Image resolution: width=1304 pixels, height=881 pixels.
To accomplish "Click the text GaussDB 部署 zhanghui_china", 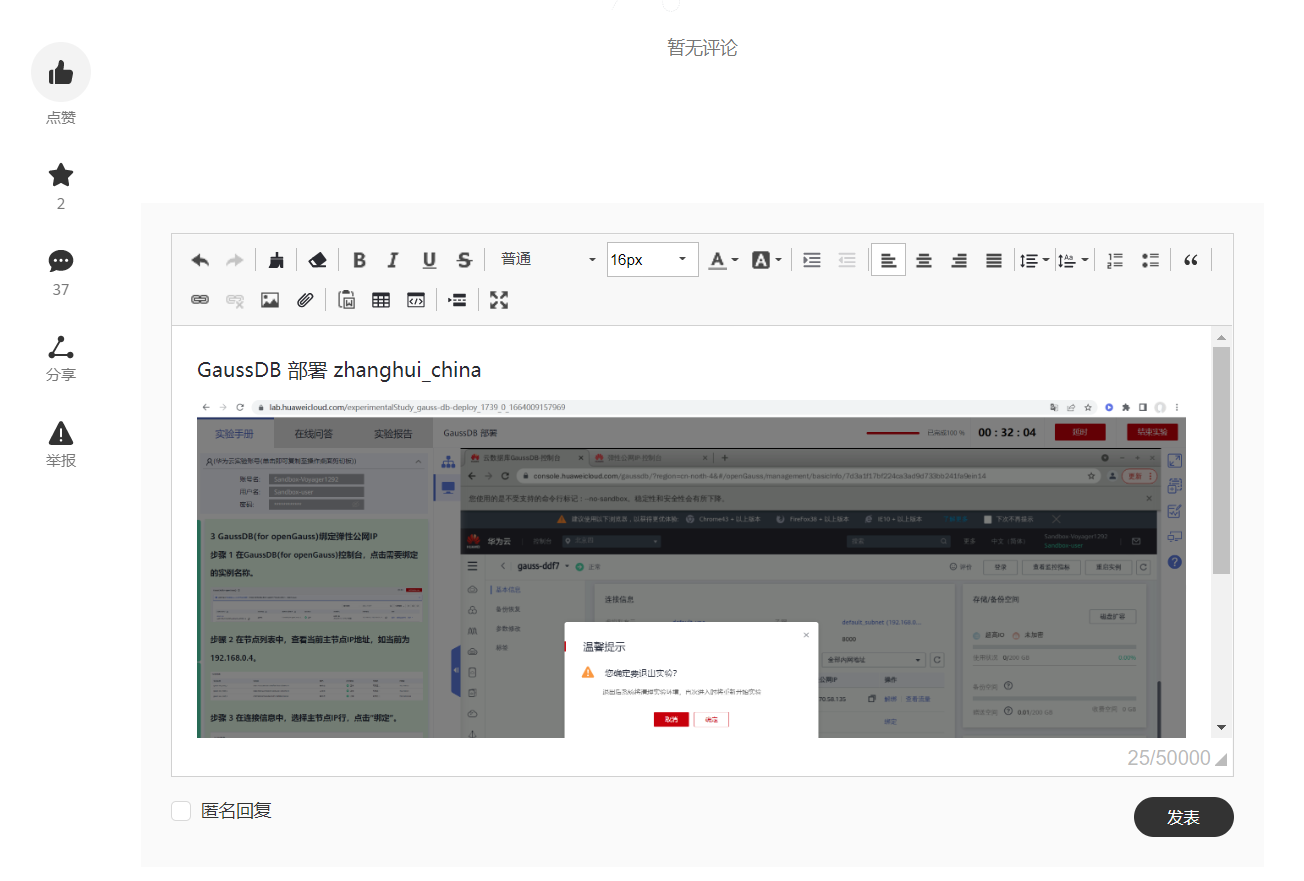I will point(339,370).
